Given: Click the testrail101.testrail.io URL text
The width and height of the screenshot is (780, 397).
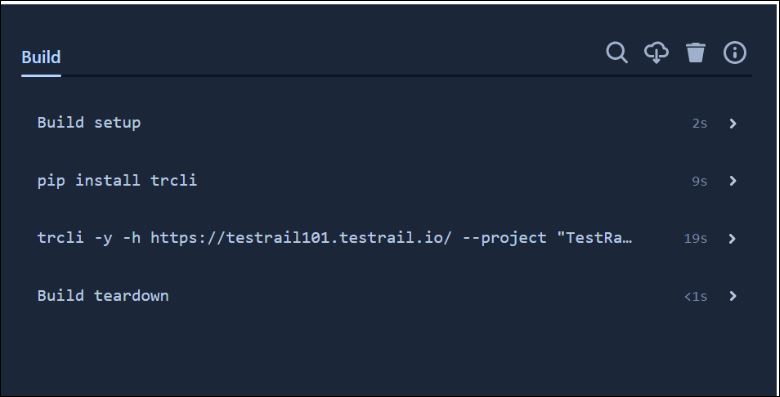Looking at the screenshot, I should (x=301, y=238).
